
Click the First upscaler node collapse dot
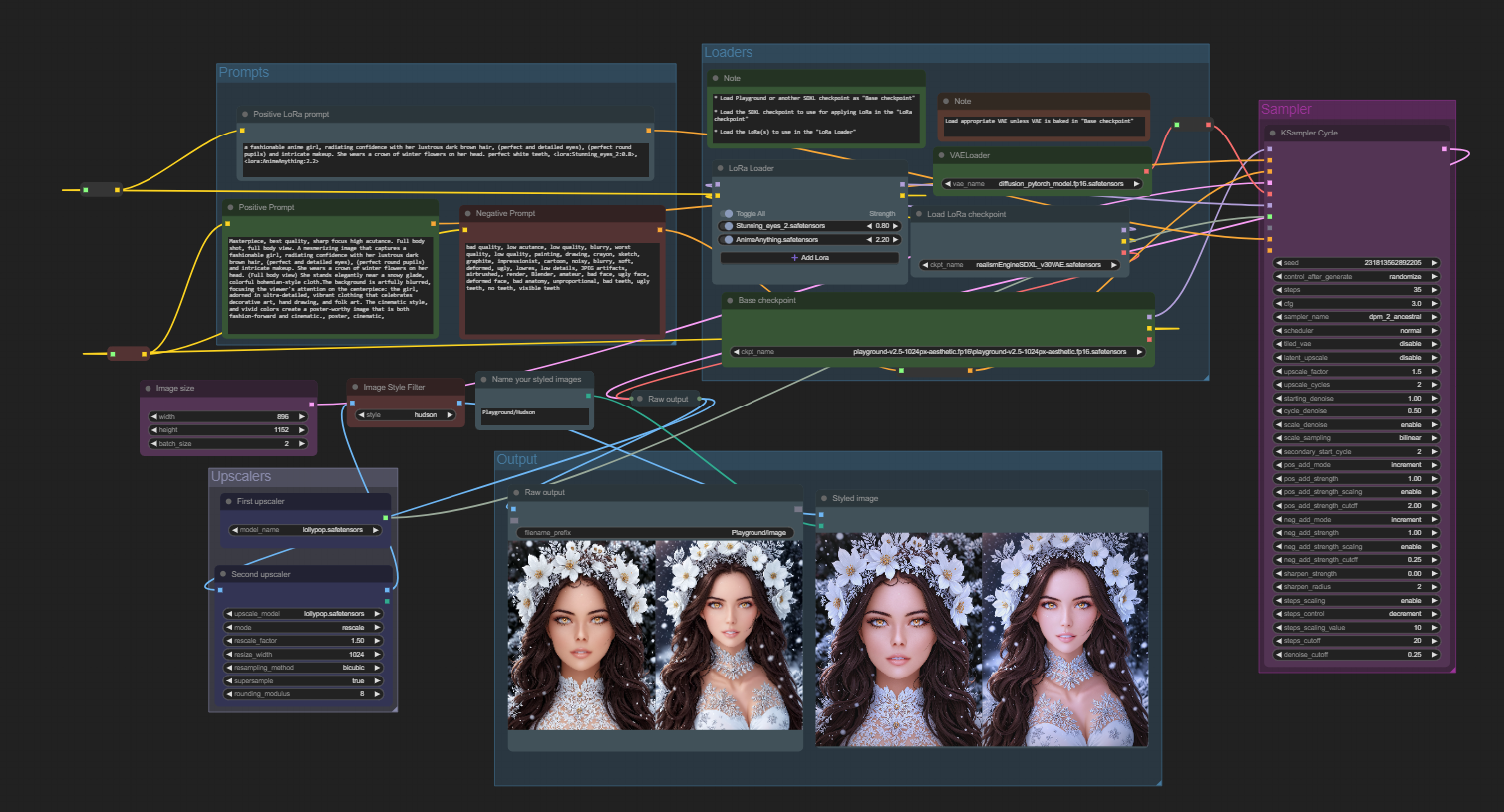[228, 501]
